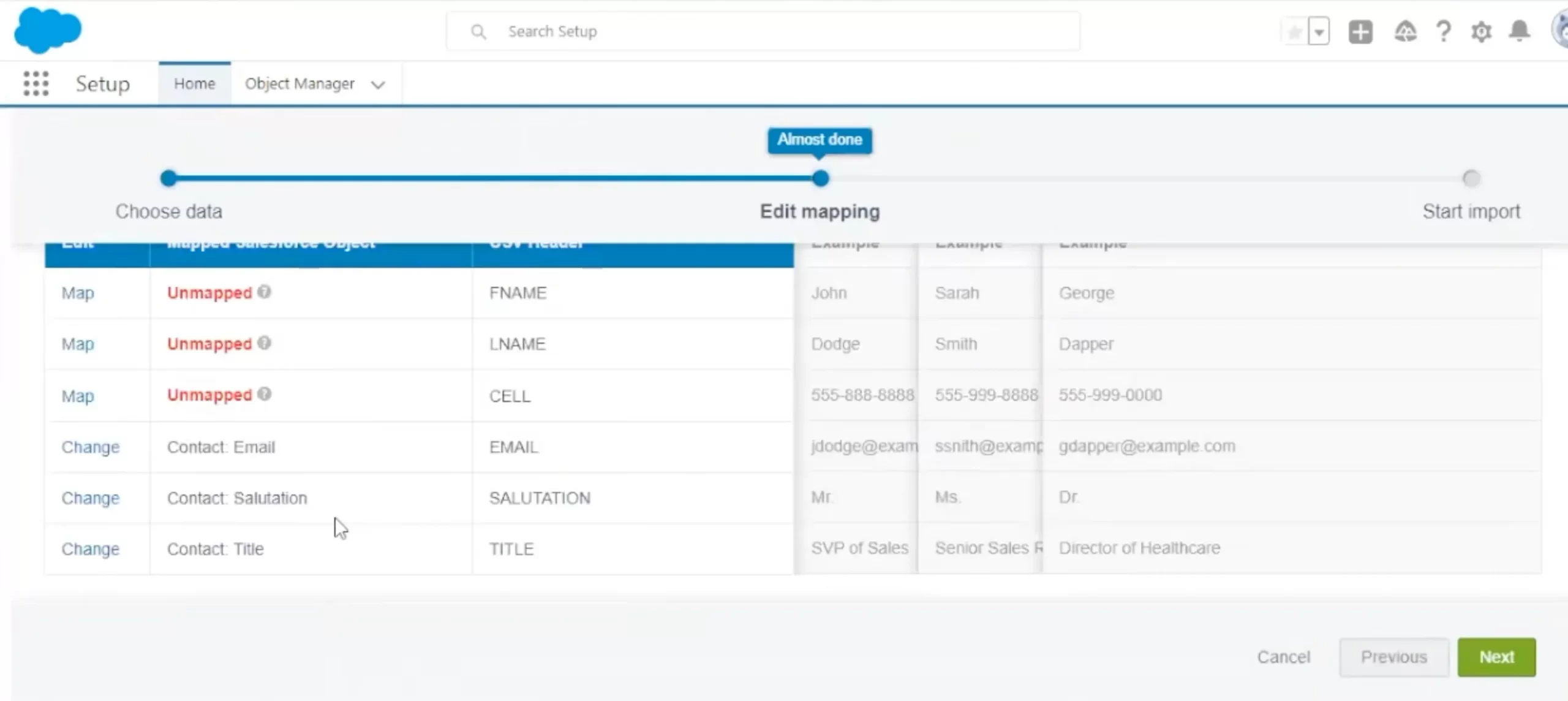The image size is (1568, 701).
Task: Click the help icon beside CELL Unmapped
Action: point(264,394)
